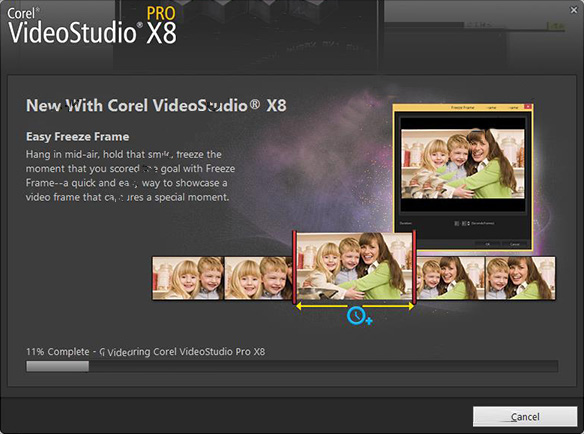The width and height of the screenshot is (584, 434).
Task: Click the yellow duration arrow under the frame
Action: 354,306
